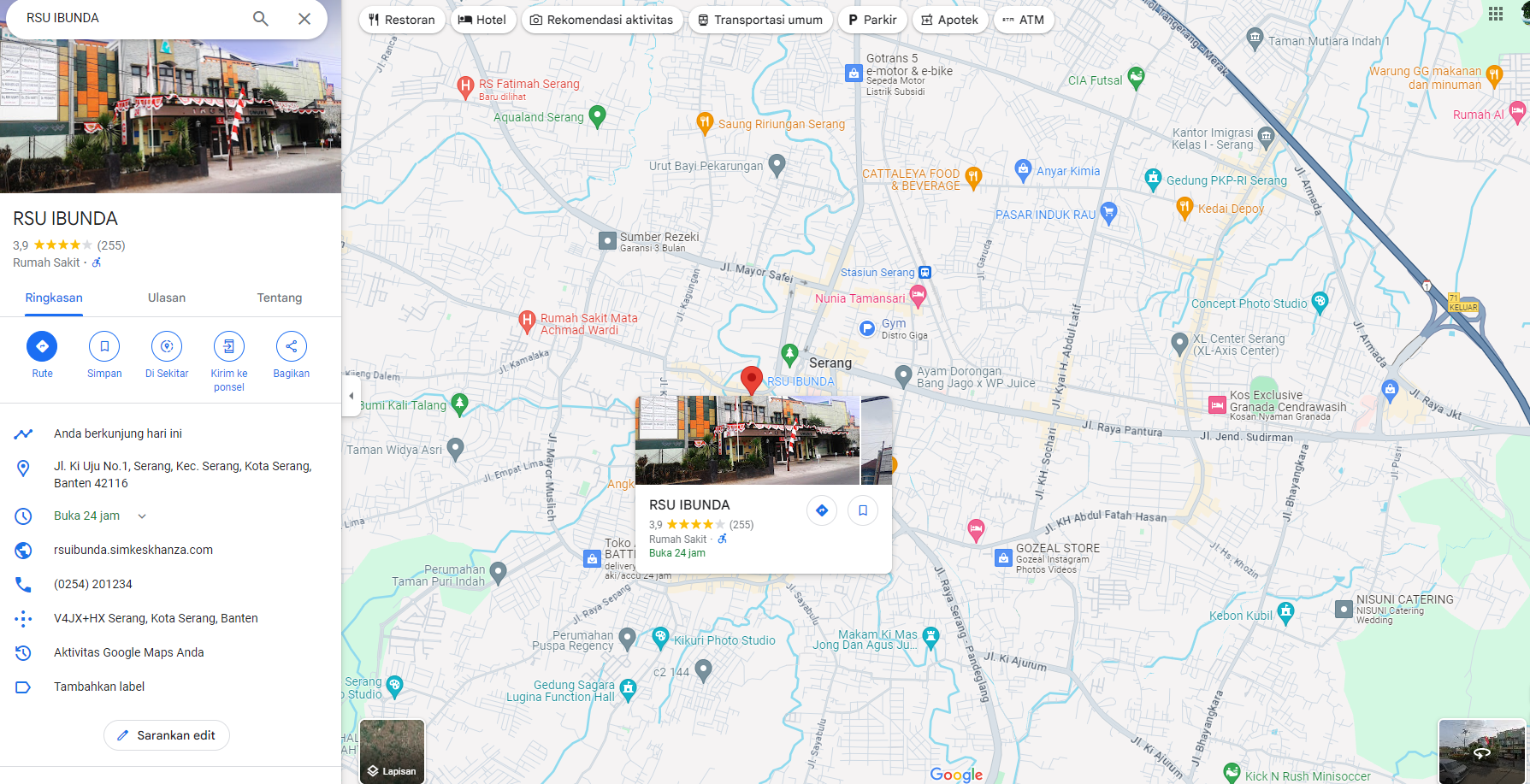Open rsuibunda.simkeskhanza.com website link
This screenshot has width=1530, height=784.
click(x=133, y=550)
